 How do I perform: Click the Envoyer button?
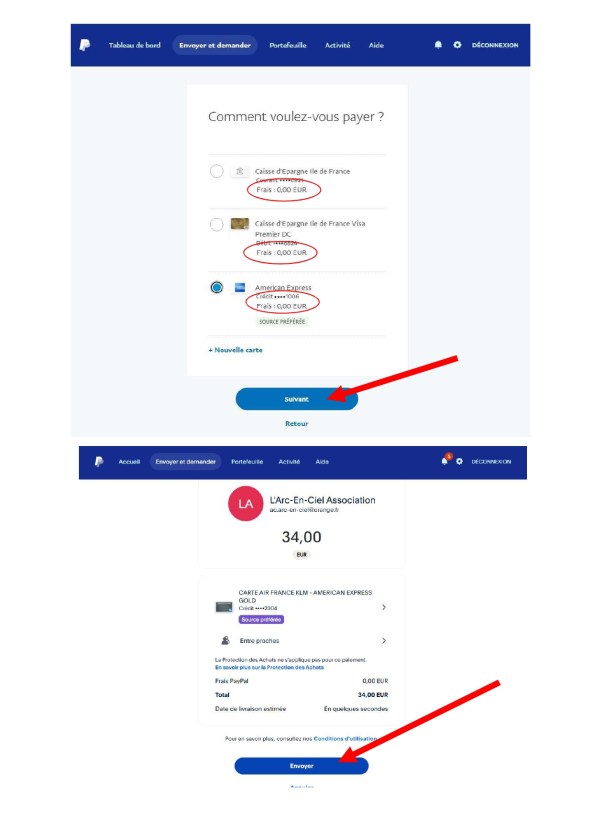point(301,766)
